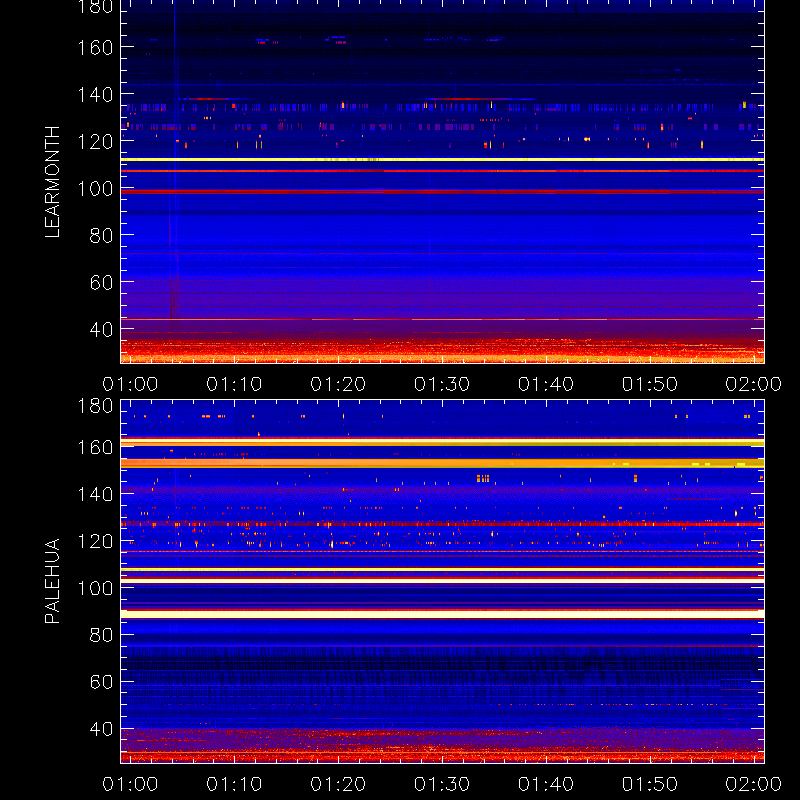Click the thick white band near 88 in PALEHUA
The height and width of the screenshot is (800, 800).
tap(442, 614)
